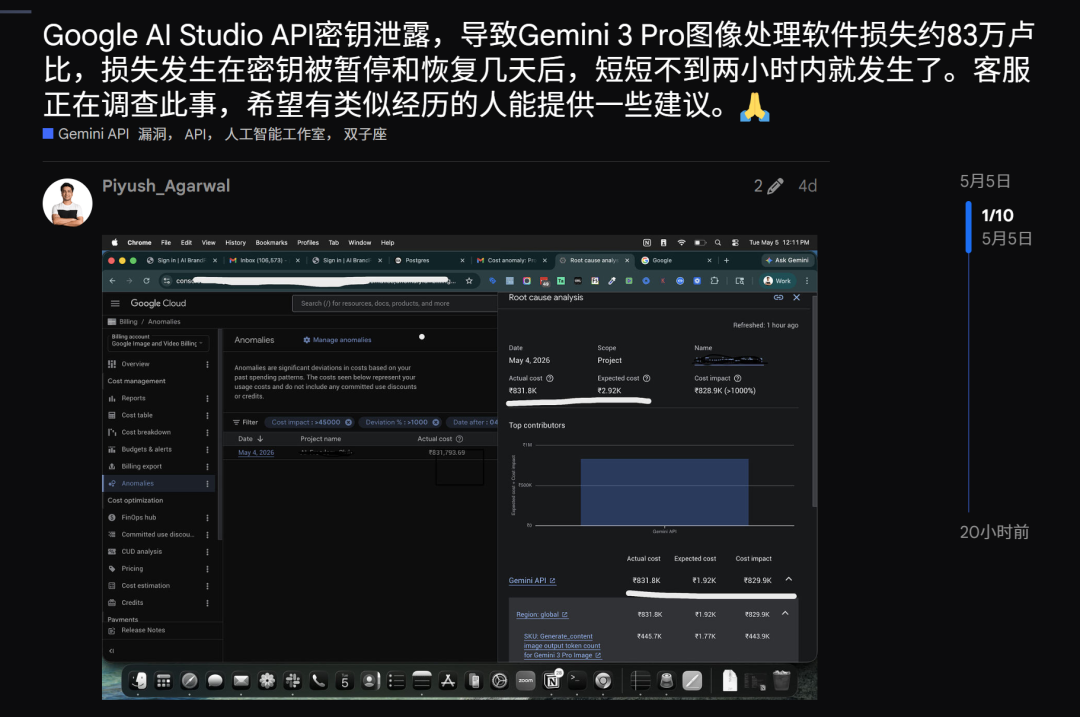Click the Zoom icon in the Dock
1080x717 pixels.
point(526,681)
